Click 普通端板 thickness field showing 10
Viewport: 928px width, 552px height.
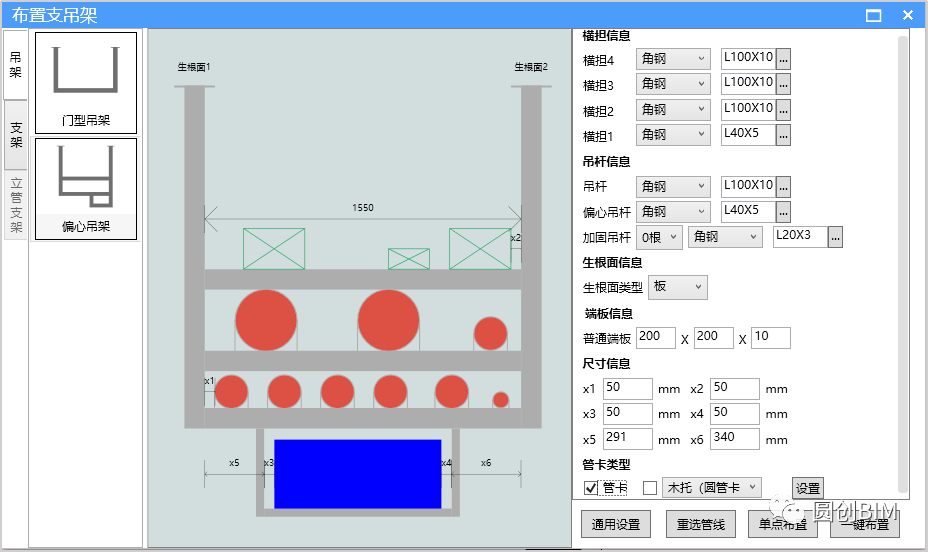(x=771, y=337)
